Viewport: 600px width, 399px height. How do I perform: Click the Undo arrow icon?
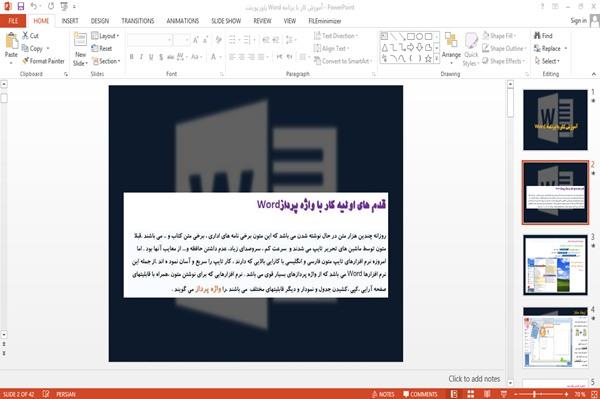coord(34,6)
